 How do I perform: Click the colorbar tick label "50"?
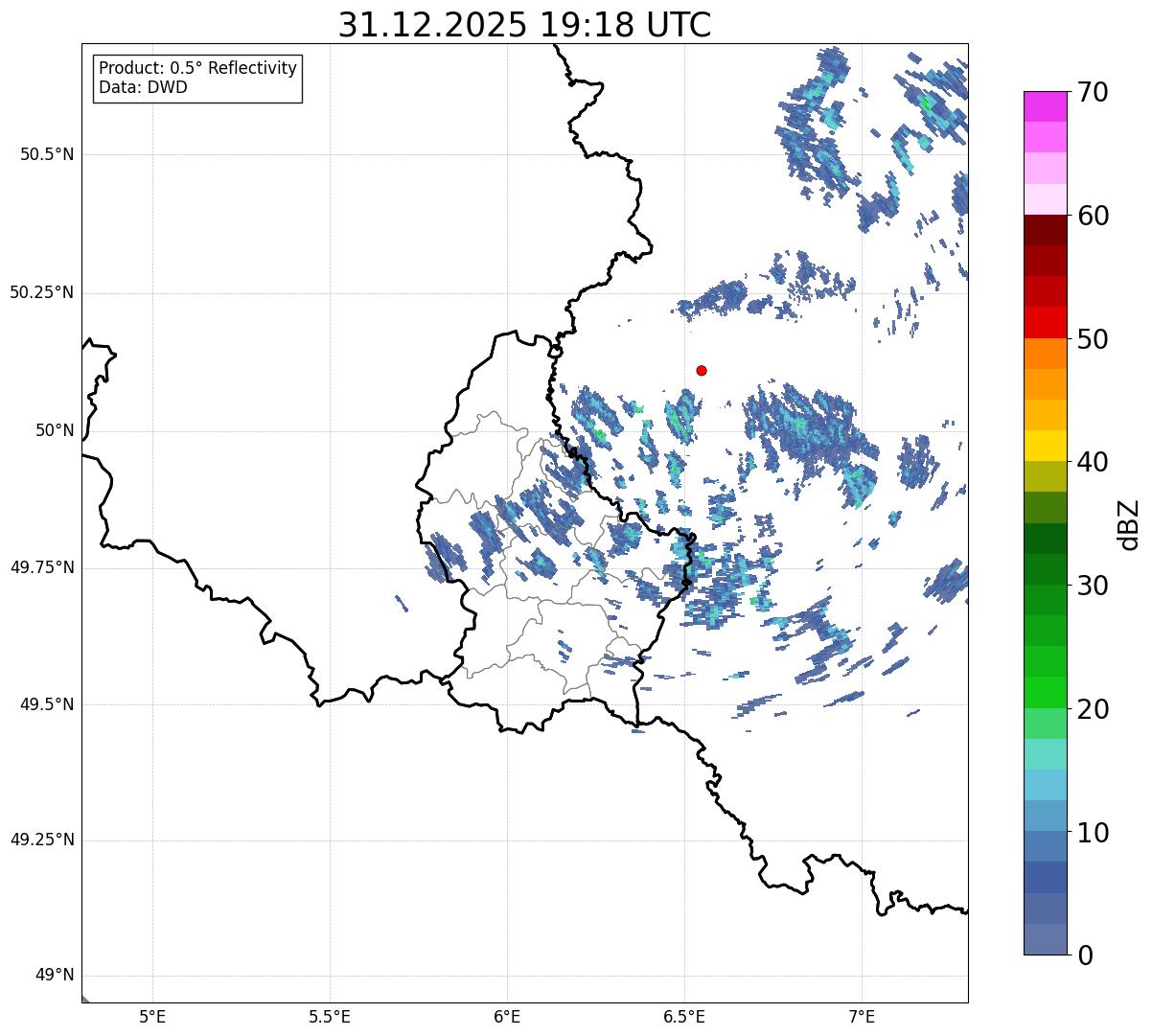(1093, 339)
